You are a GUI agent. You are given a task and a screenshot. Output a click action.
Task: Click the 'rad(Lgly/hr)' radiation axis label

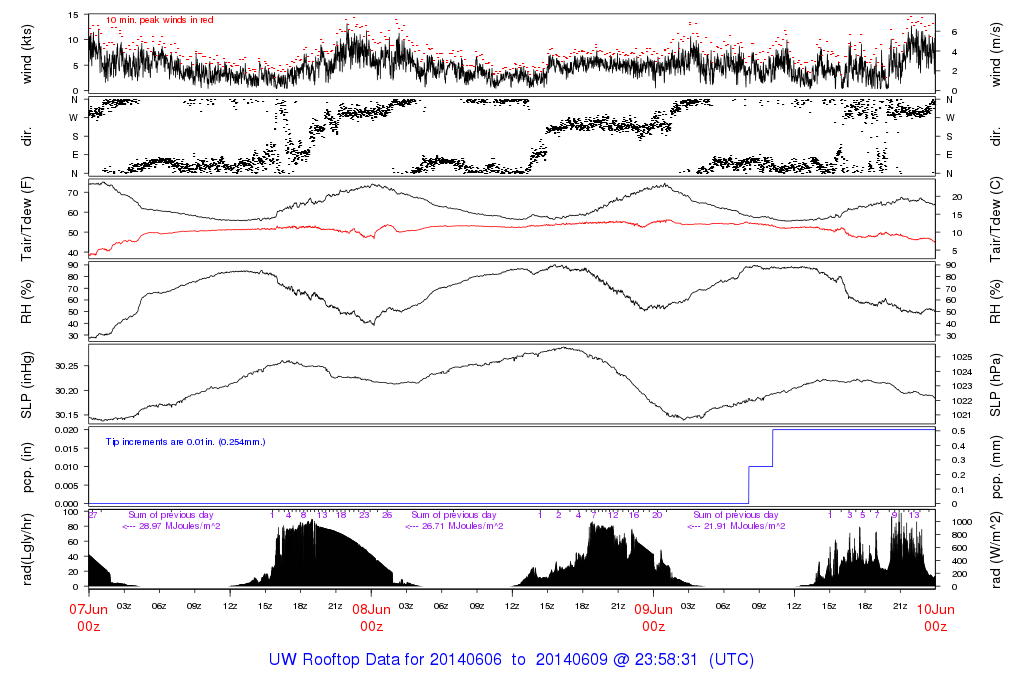[28, 549]
